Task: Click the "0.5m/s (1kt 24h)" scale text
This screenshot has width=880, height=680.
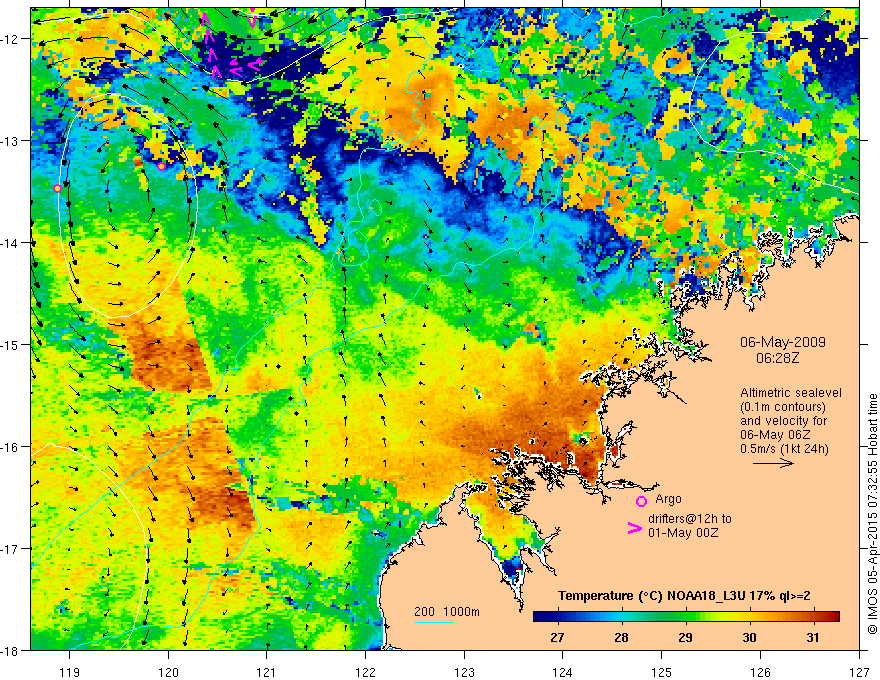Action: [x=784, y=448]
